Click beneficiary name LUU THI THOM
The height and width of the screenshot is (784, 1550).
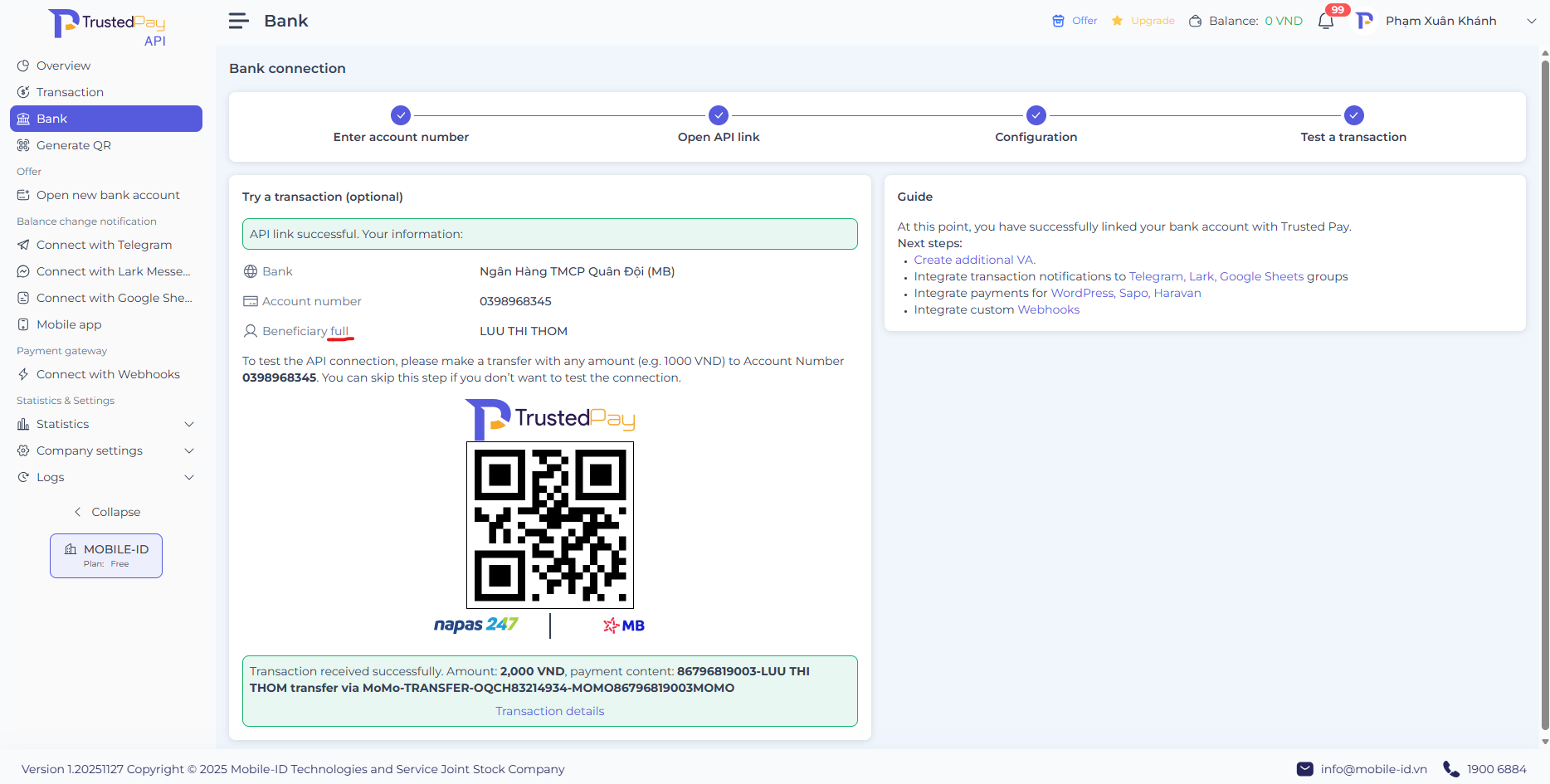(524, 331)
